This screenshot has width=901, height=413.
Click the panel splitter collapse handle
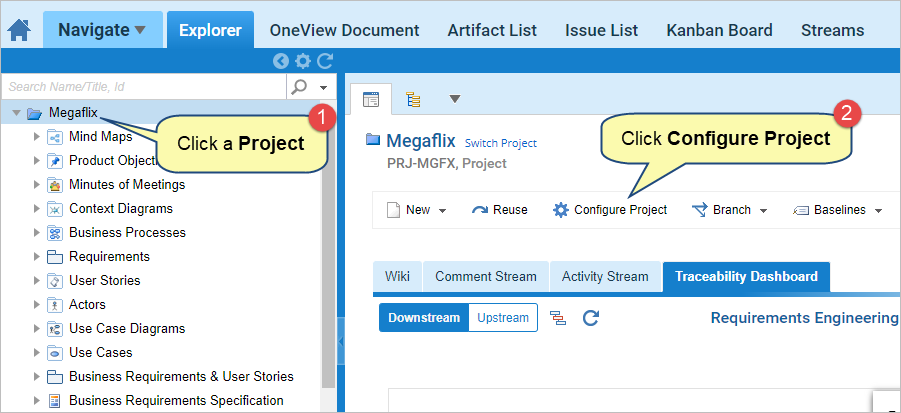click(x=341, y=342)
